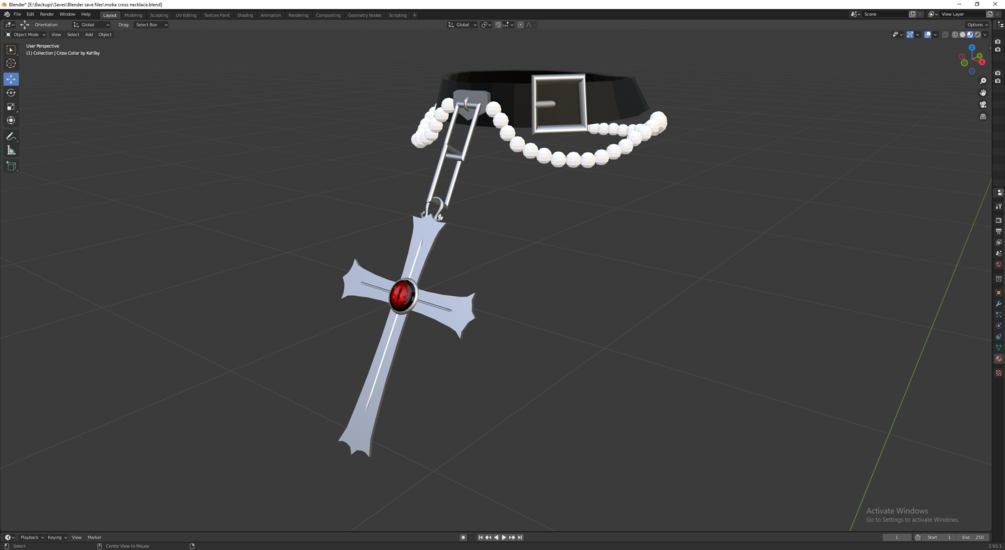Open the Playback dropdown in timeline
The height and width of the screenshot is (550, 1005).
(x=32, y=537)
